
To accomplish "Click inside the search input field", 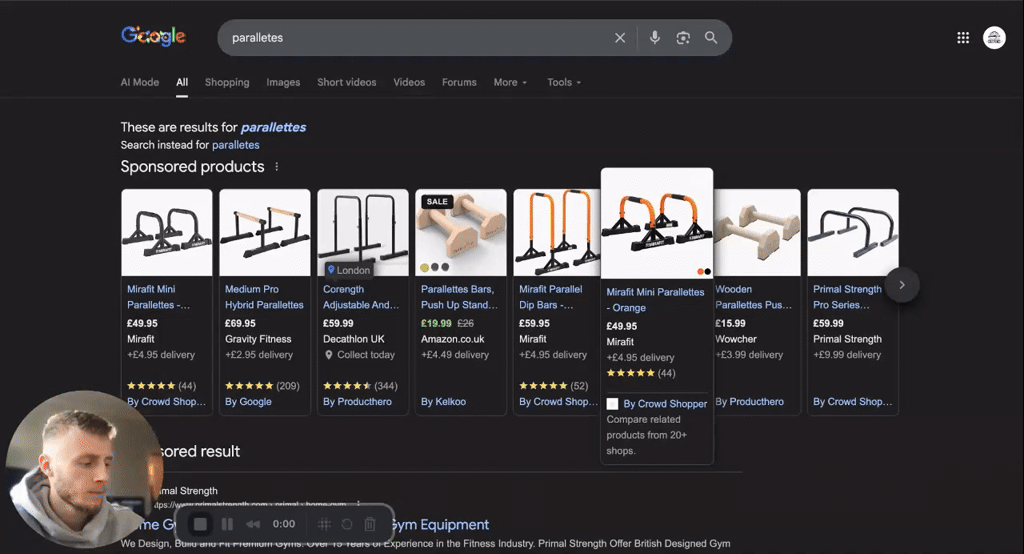I will pyautogui.click(x=418, y=38).
